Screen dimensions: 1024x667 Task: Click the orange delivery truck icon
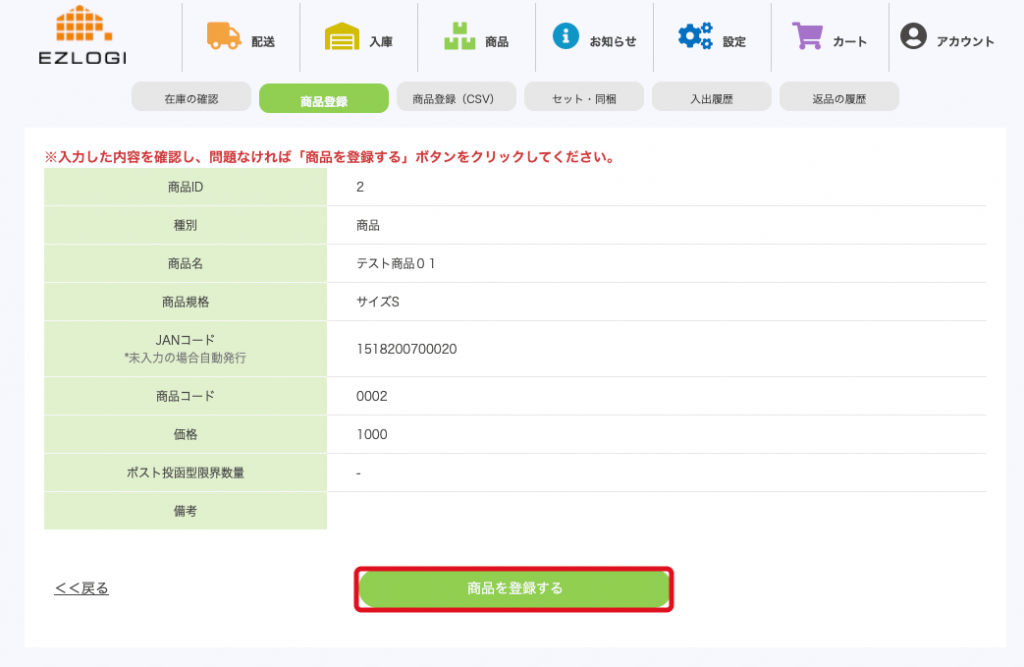(224, 37)
